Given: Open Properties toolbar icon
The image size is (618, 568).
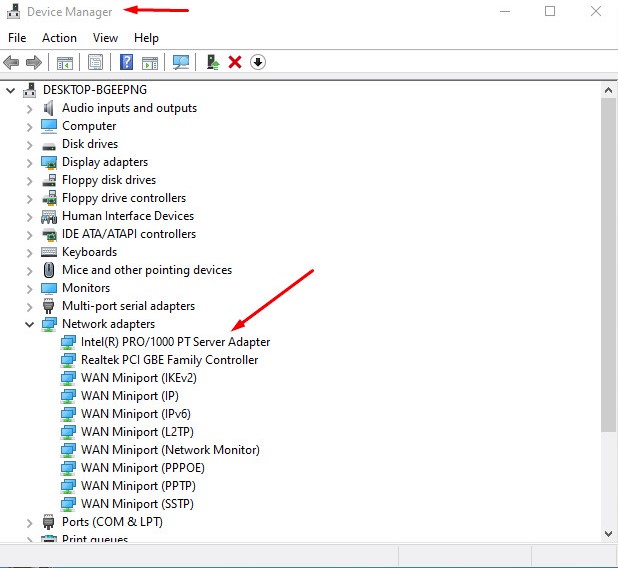Looking at the screenshot, I should pyautogui.click(x=95, y=62).
